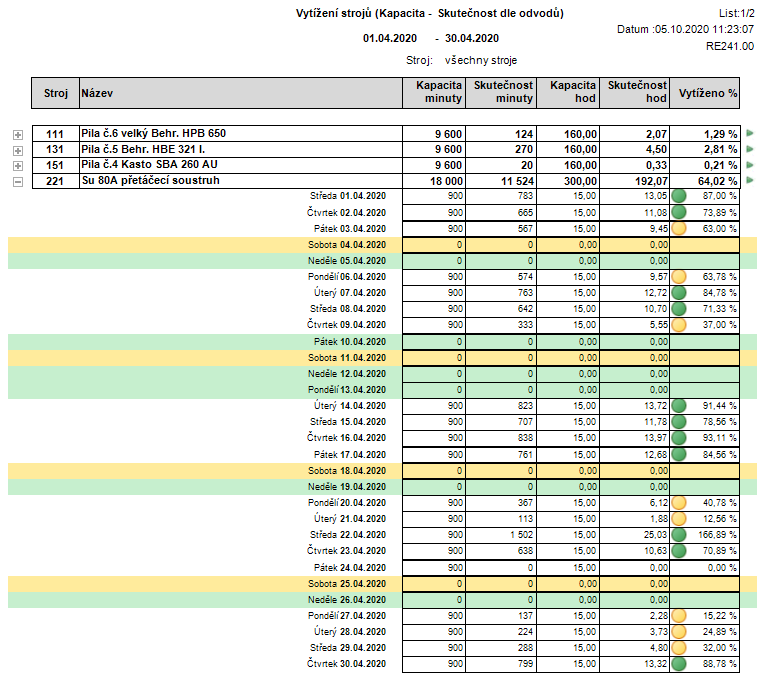Screen dimensions: 757x673
Task: Select Pila č.6 velký Behr. HPB 650
Action: coord(154,133)
